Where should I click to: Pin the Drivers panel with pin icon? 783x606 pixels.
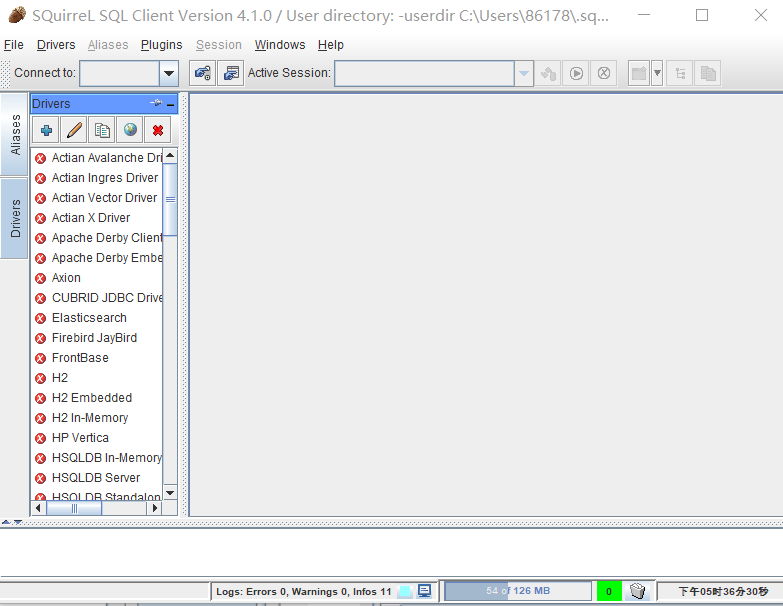156,103
